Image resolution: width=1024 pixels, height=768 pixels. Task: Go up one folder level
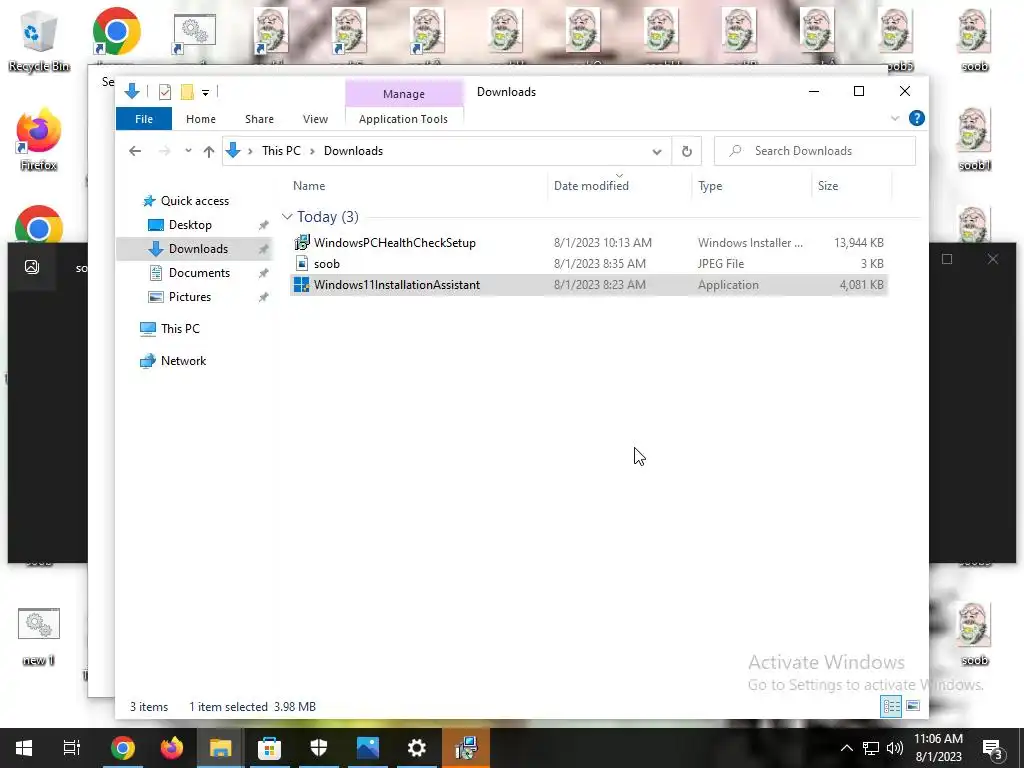[x=209, y=152]
